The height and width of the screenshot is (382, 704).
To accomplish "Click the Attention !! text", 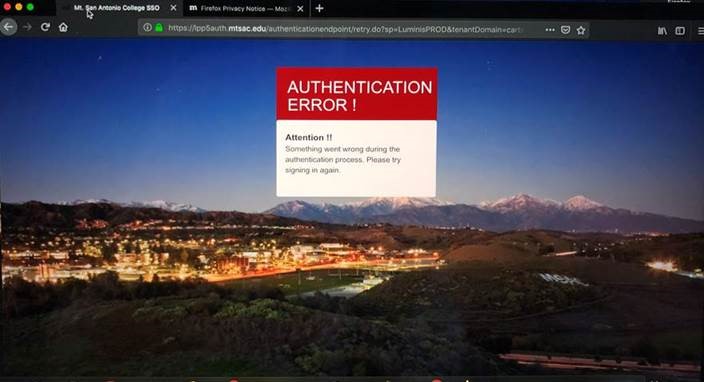I will [x=308, y=137].
